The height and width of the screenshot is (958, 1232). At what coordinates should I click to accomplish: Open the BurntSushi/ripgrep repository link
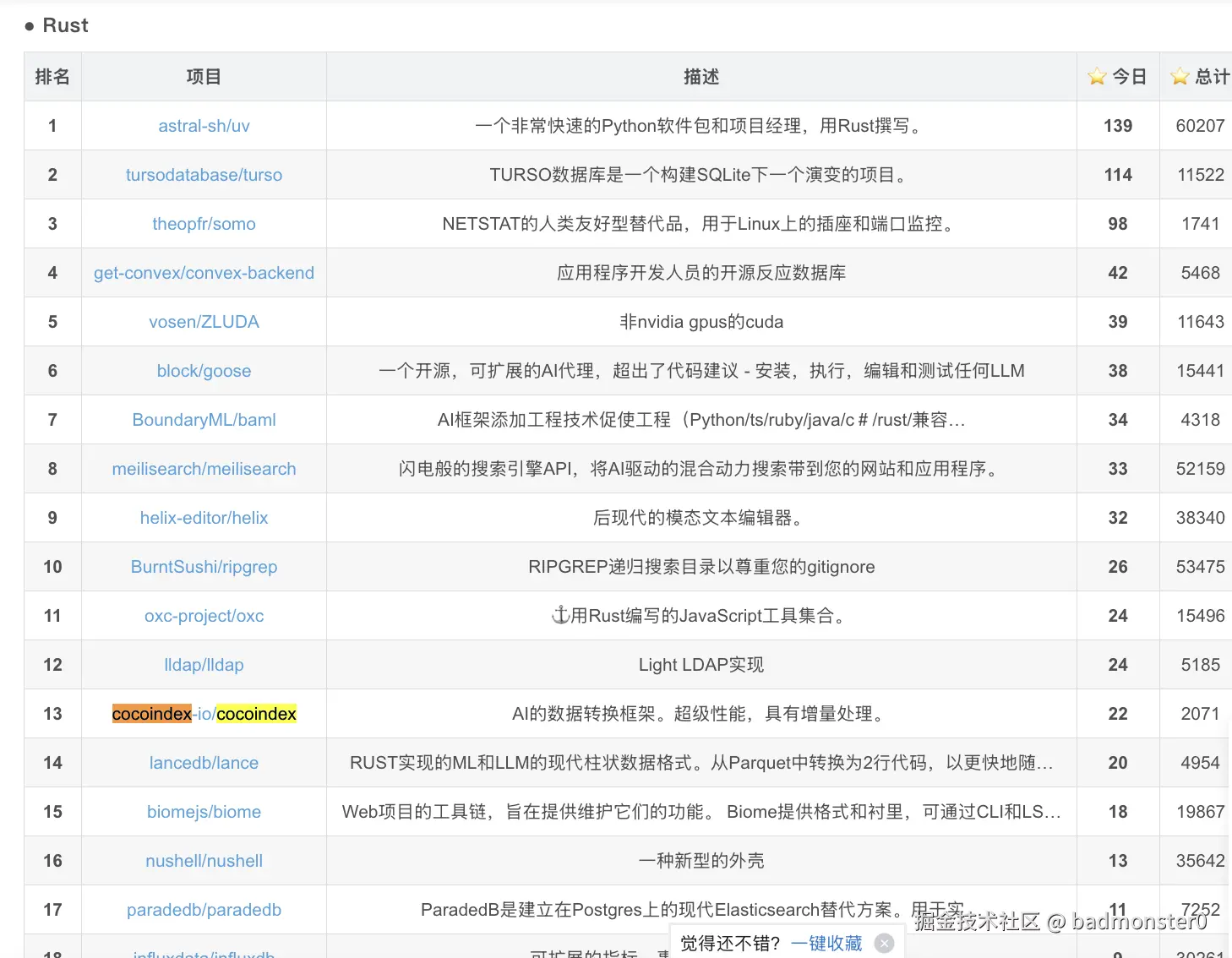(x=204, y=567)
